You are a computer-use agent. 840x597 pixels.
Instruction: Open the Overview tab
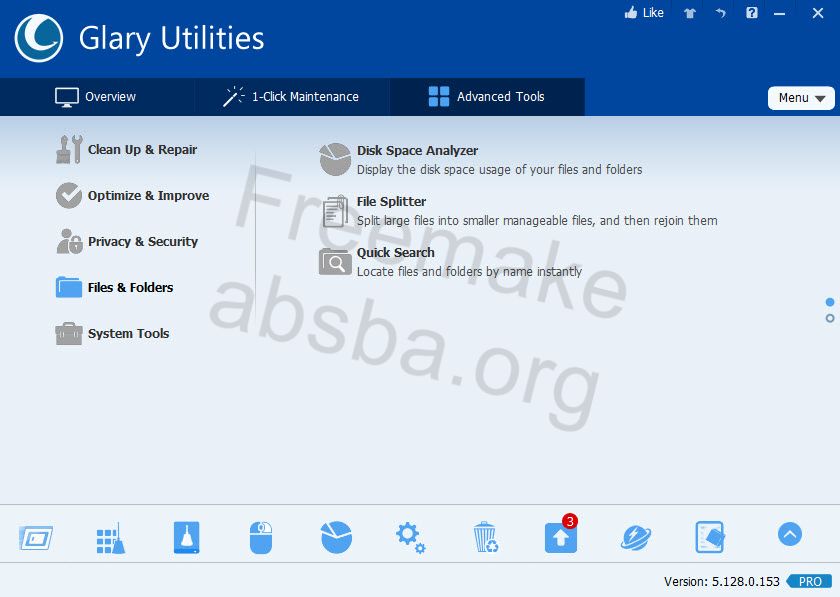point(96,97)
